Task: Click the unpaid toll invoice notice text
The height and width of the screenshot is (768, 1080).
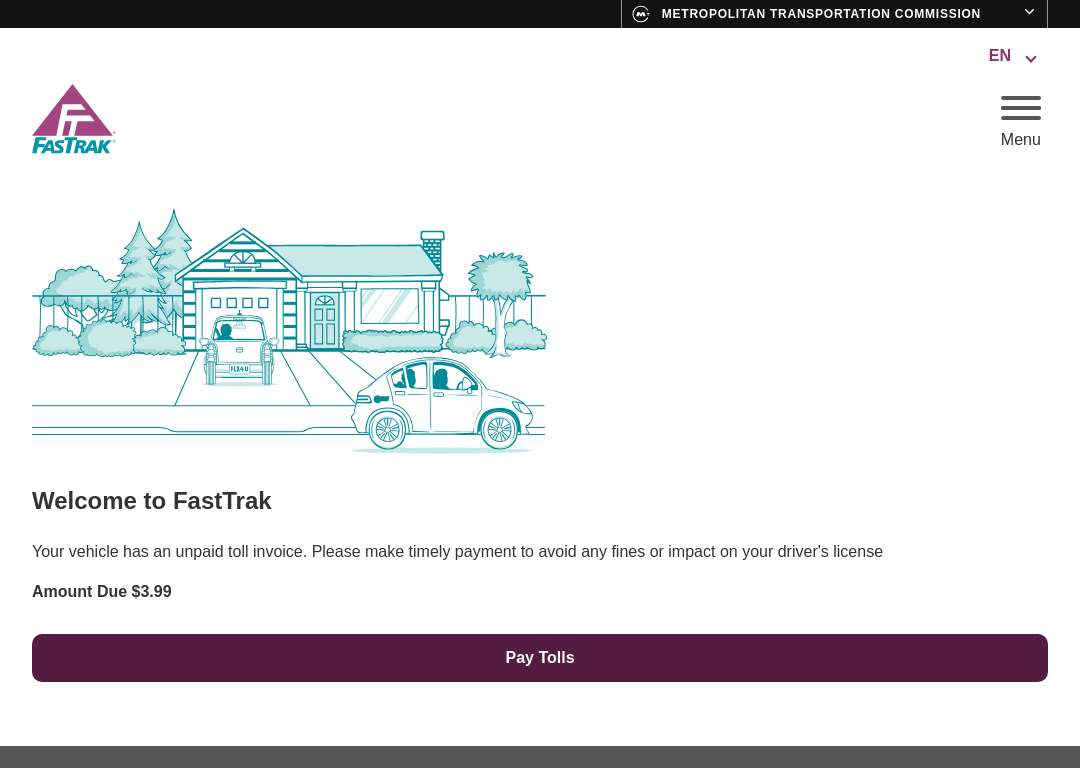Action: [457, 552]
